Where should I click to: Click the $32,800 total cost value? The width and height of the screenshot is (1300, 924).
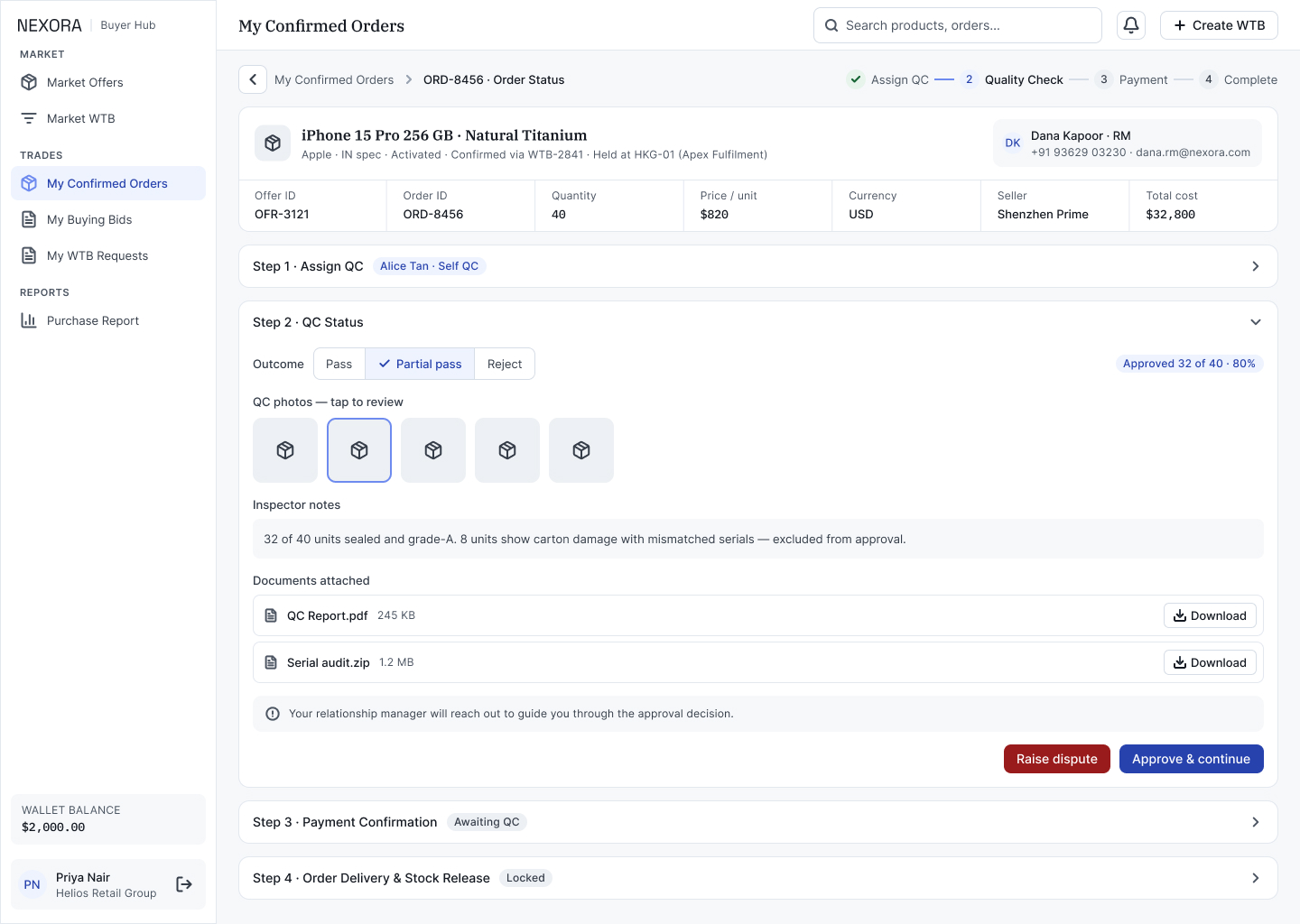pyautogui.click(x=1171, y=215)
